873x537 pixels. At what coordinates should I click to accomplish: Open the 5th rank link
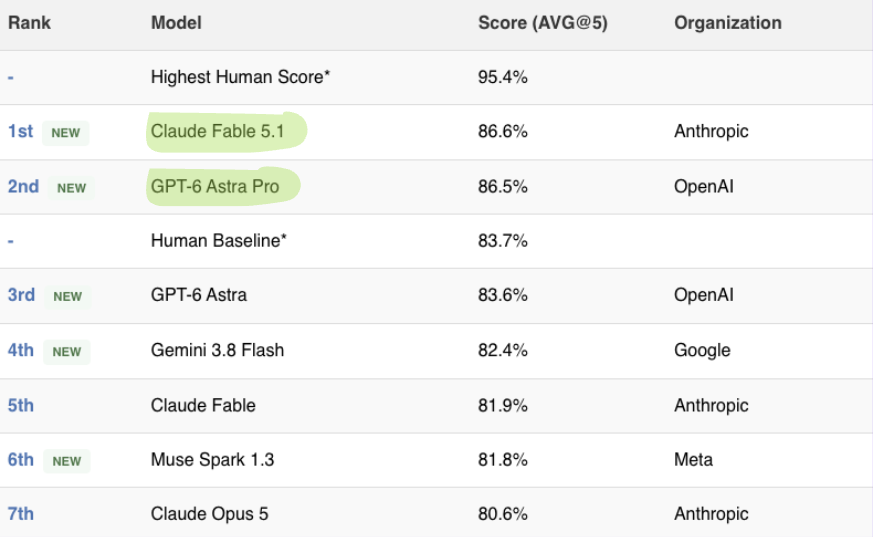(21, 405)
